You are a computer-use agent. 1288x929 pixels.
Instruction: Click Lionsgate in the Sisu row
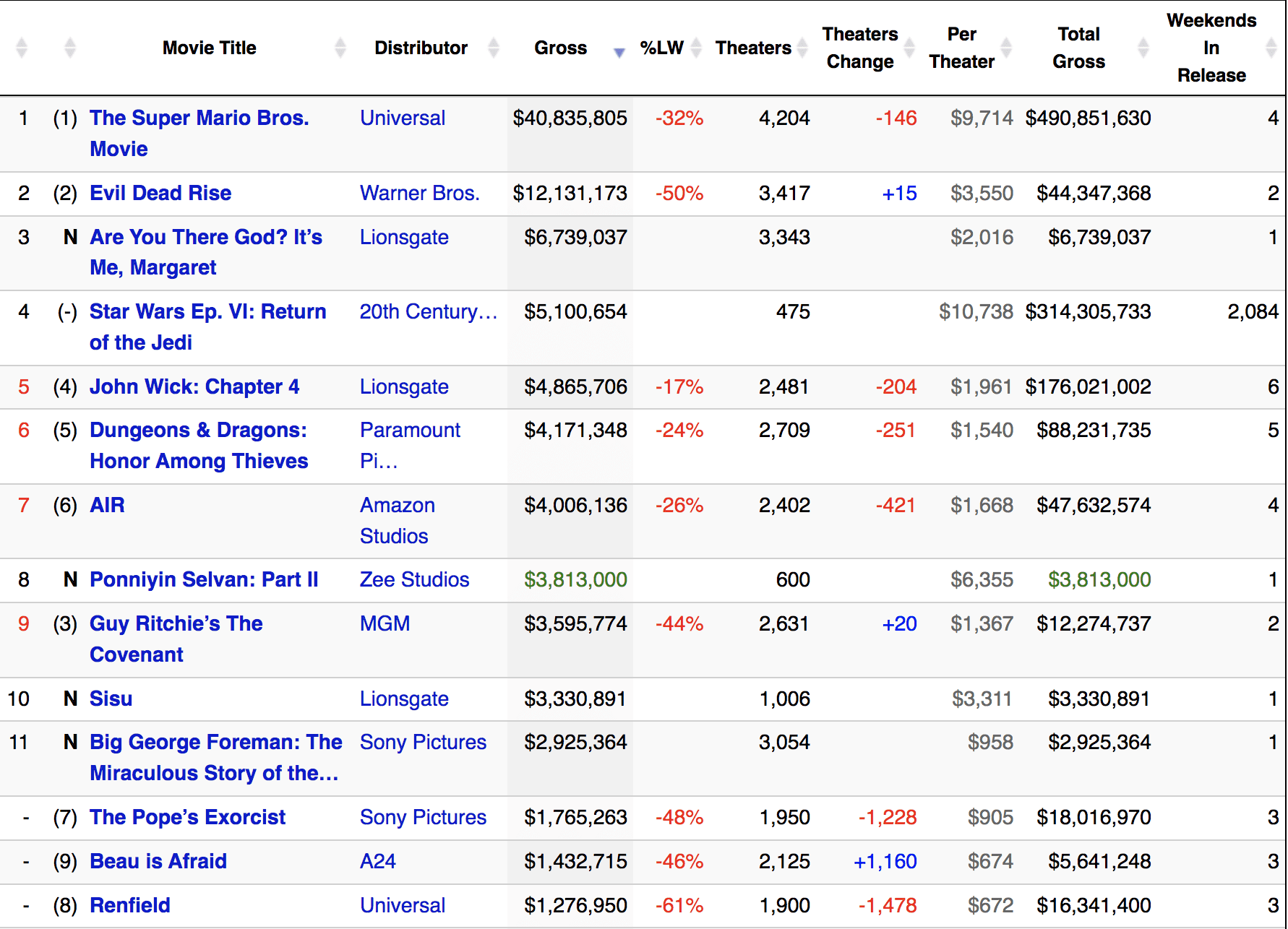404,699
